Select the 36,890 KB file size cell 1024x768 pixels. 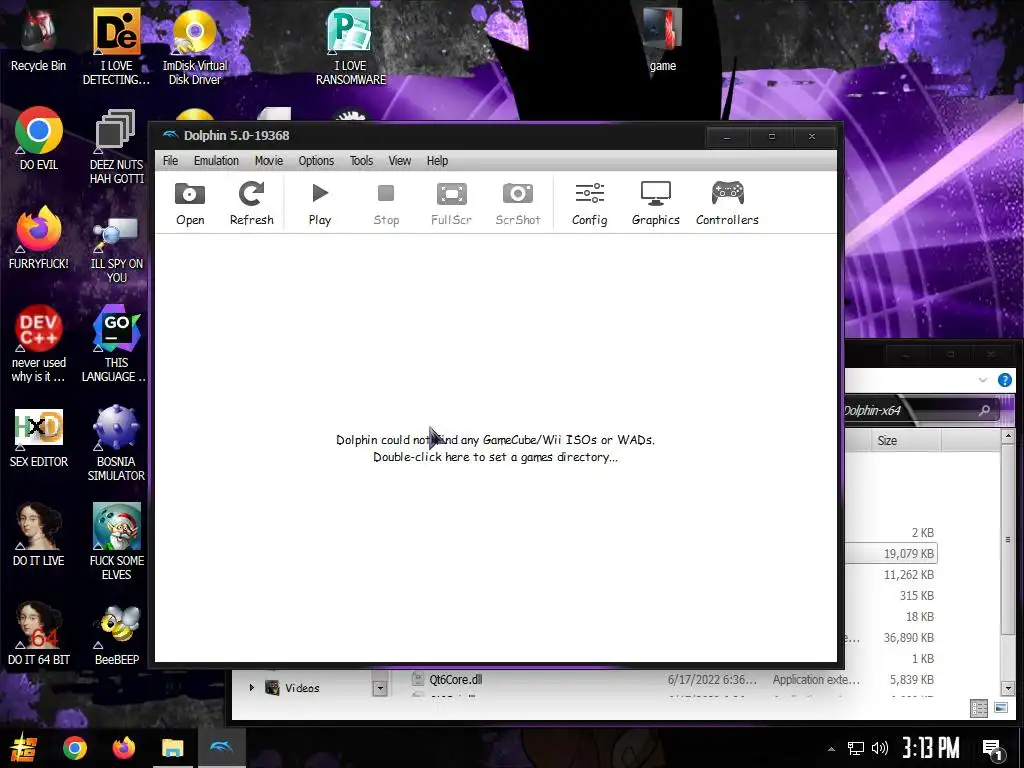tap(908, 637)
